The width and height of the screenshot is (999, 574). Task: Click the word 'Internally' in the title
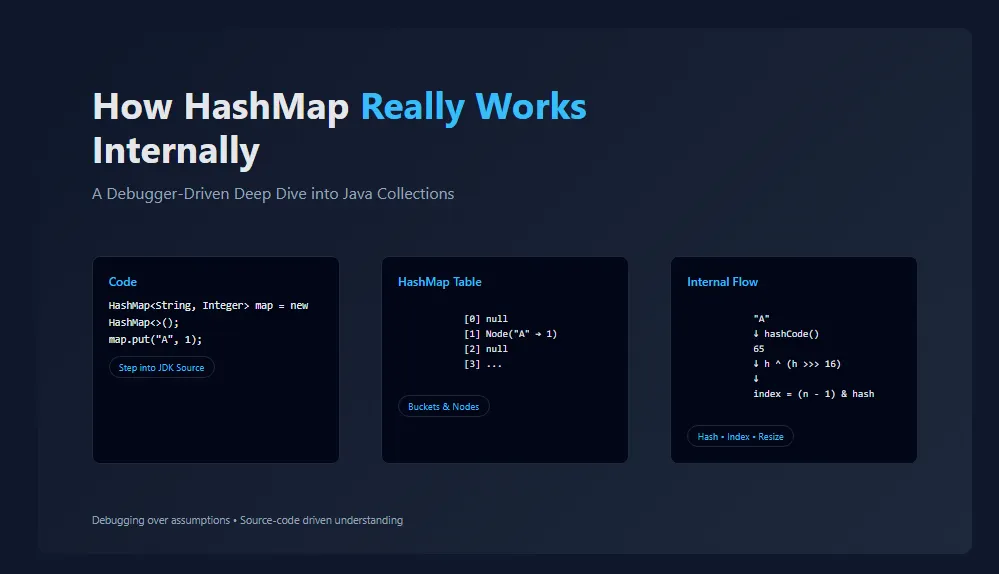pyautogui.click(x=176, y=151)
